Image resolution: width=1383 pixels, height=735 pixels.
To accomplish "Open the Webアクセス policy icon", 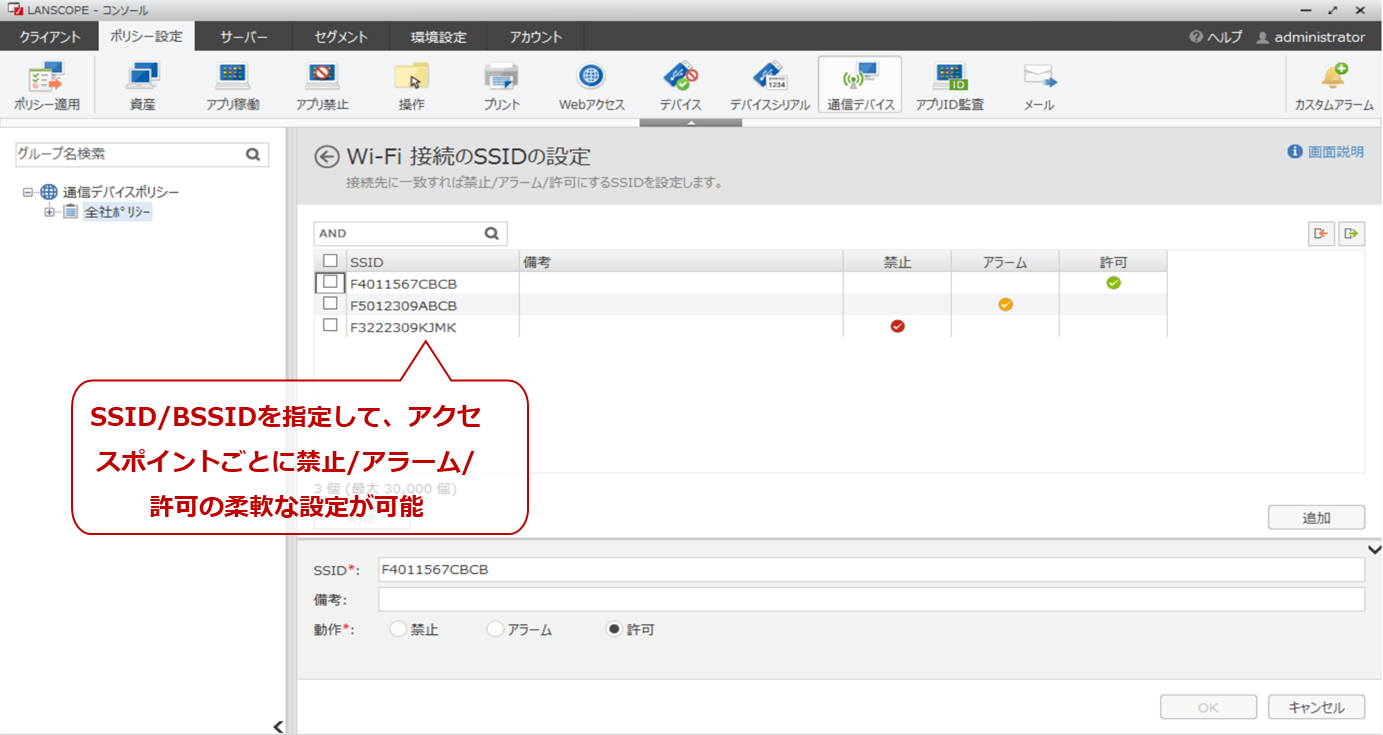I will pos(591,86).
